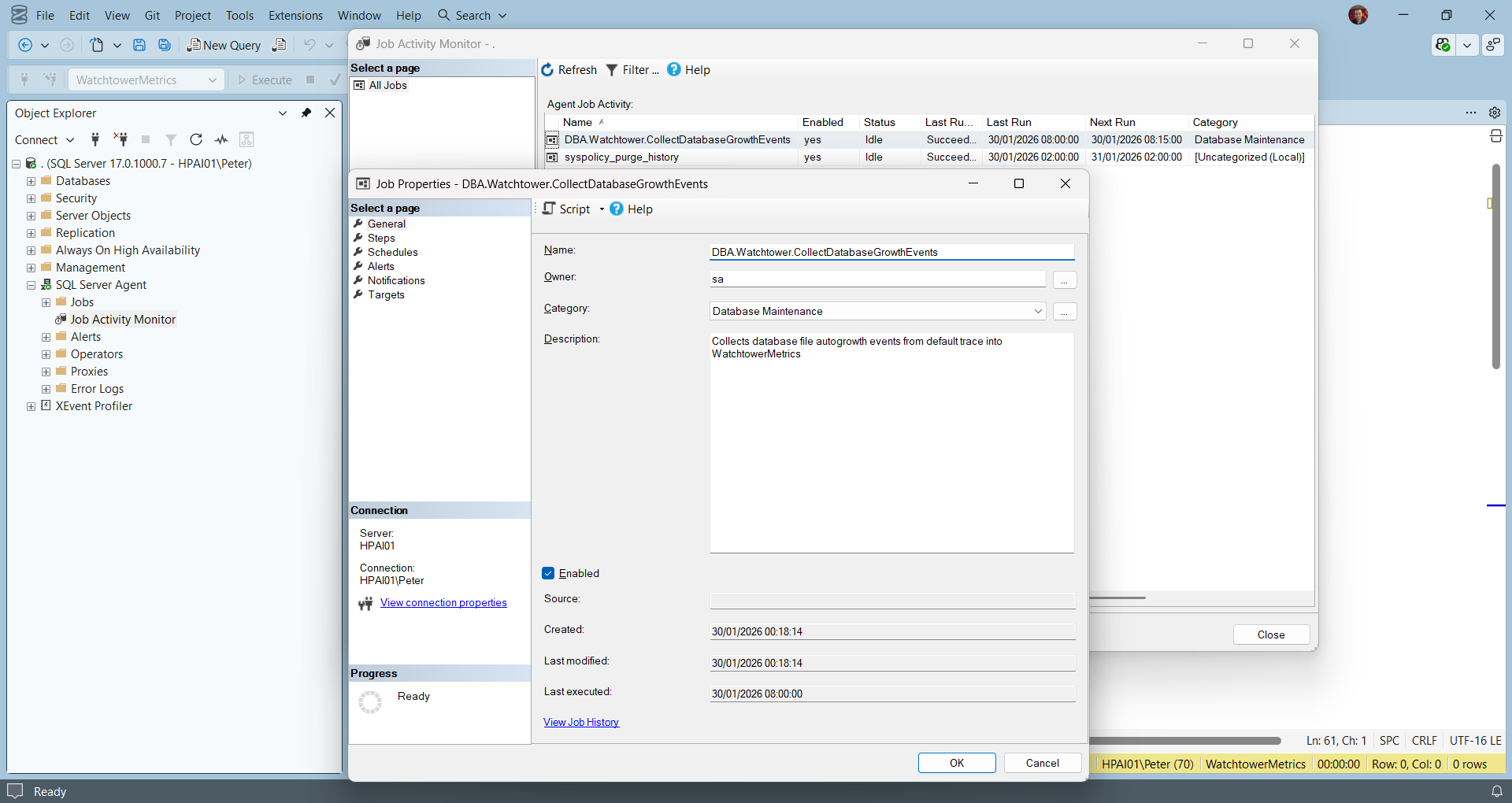This screenshot has width=1512, height=803.
Task: Click the Help icon in Job Properties
Action: [617, 209]
